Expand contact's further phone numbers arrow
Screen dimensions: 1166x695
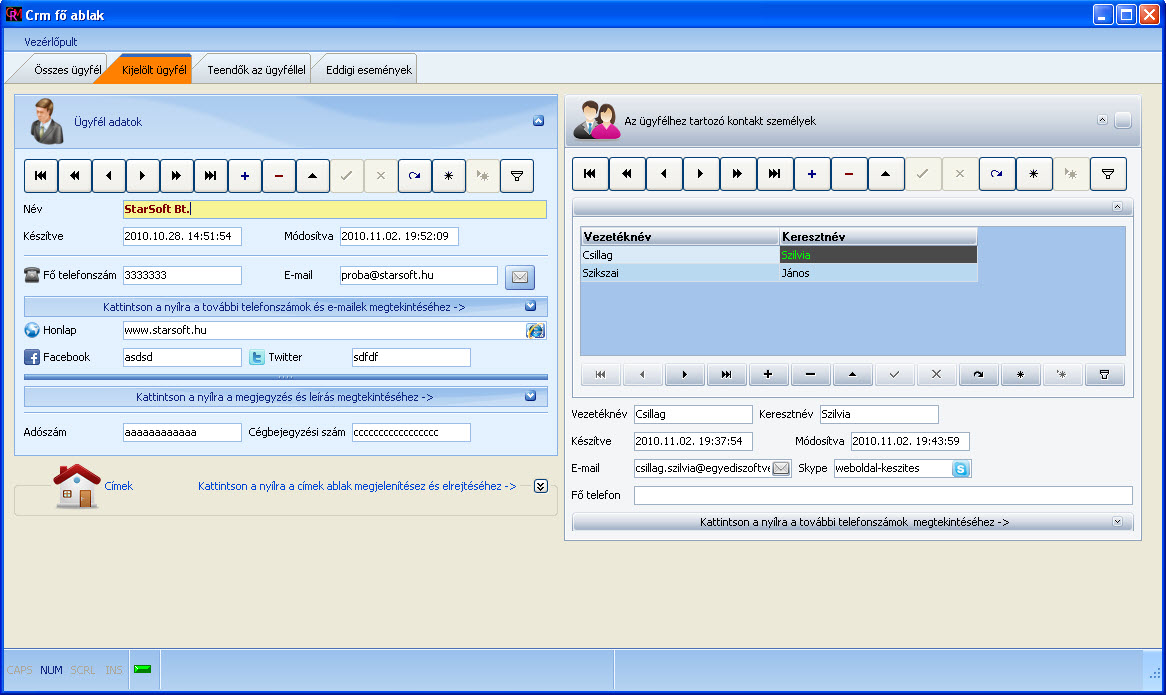1117,522
